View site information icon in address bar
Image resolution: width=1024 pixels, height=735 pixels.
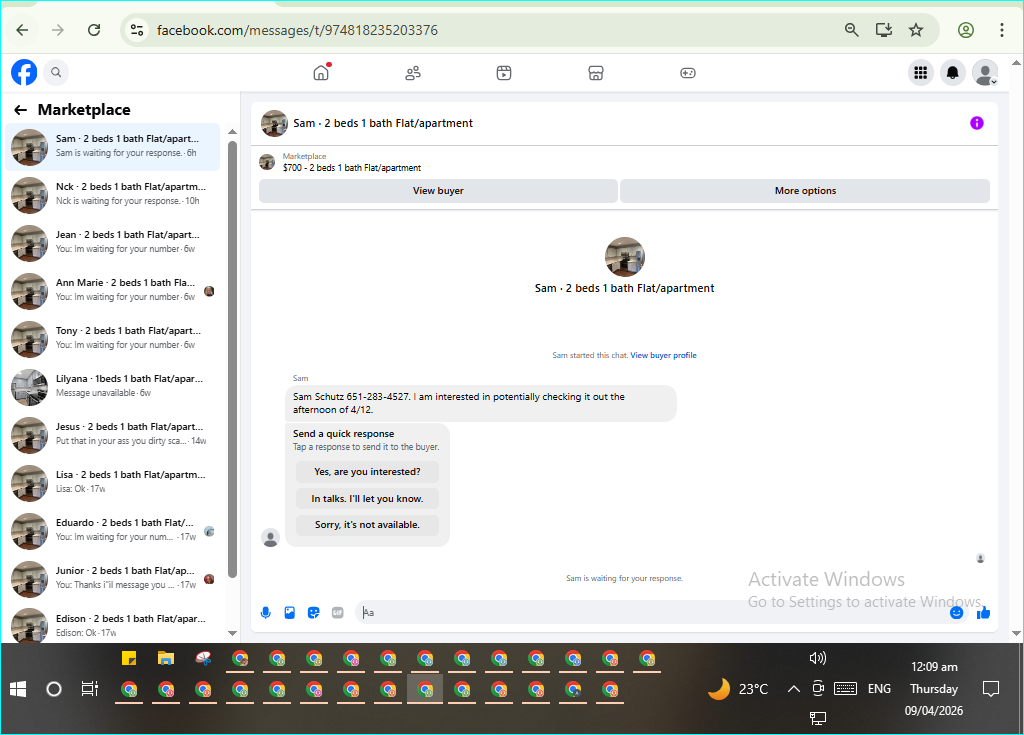[137, 30]
